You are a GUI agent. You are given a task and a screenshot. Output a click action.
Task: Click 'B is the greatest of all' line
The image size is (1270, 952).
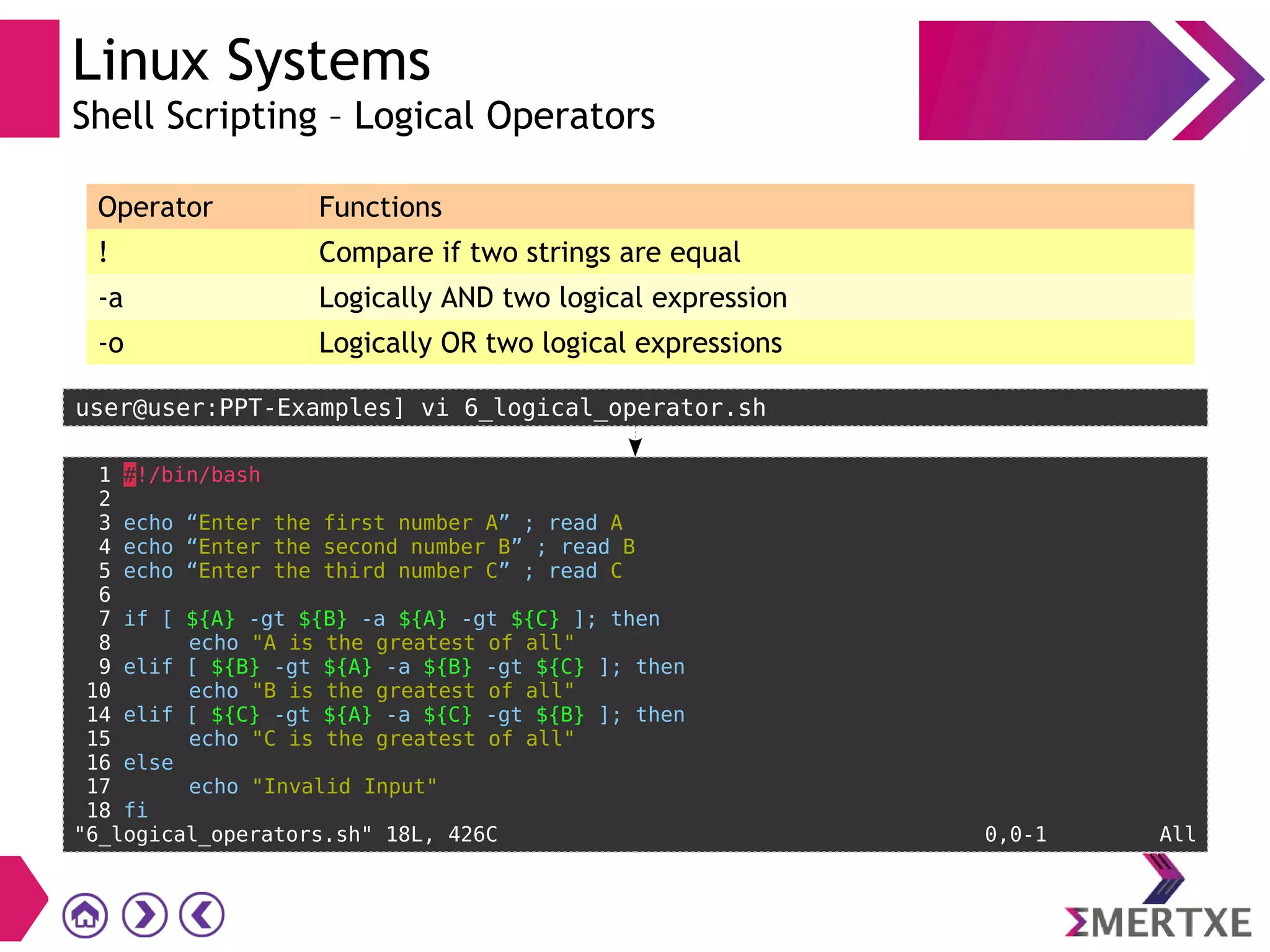point(381,690)
